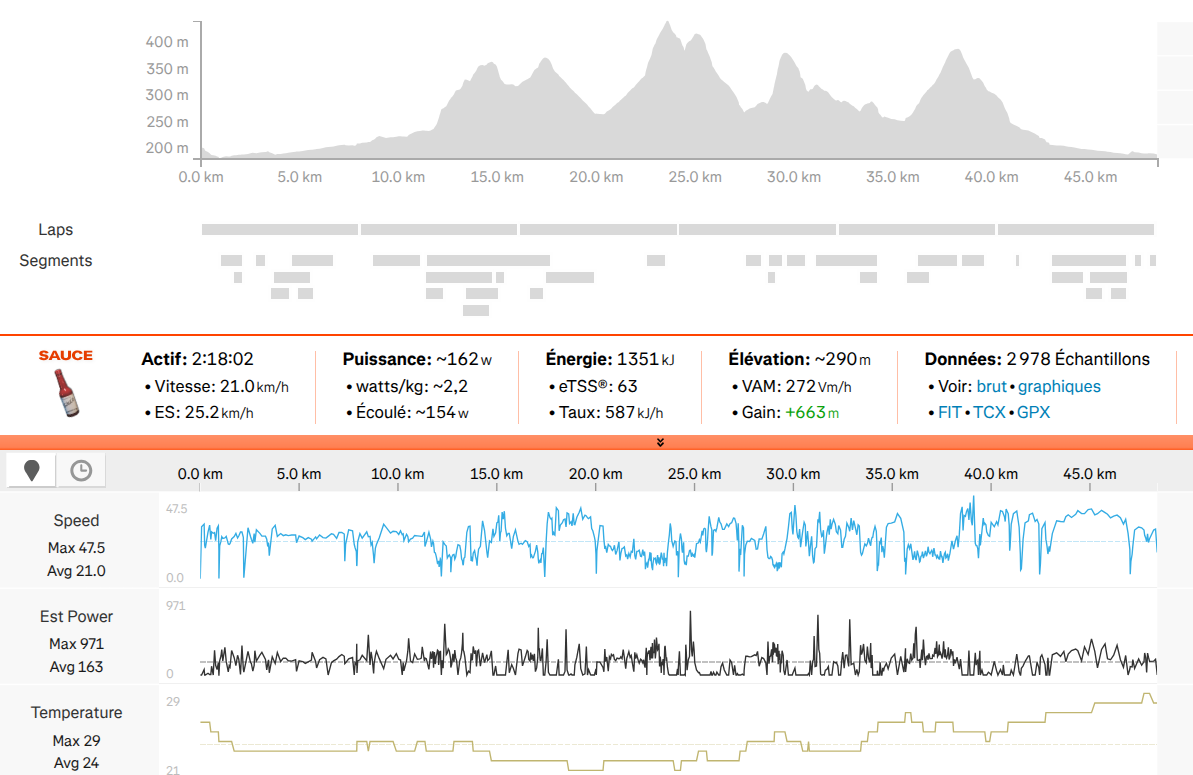Switch to the distance map-pin view
1193x775 pixels.
[31, 471]
